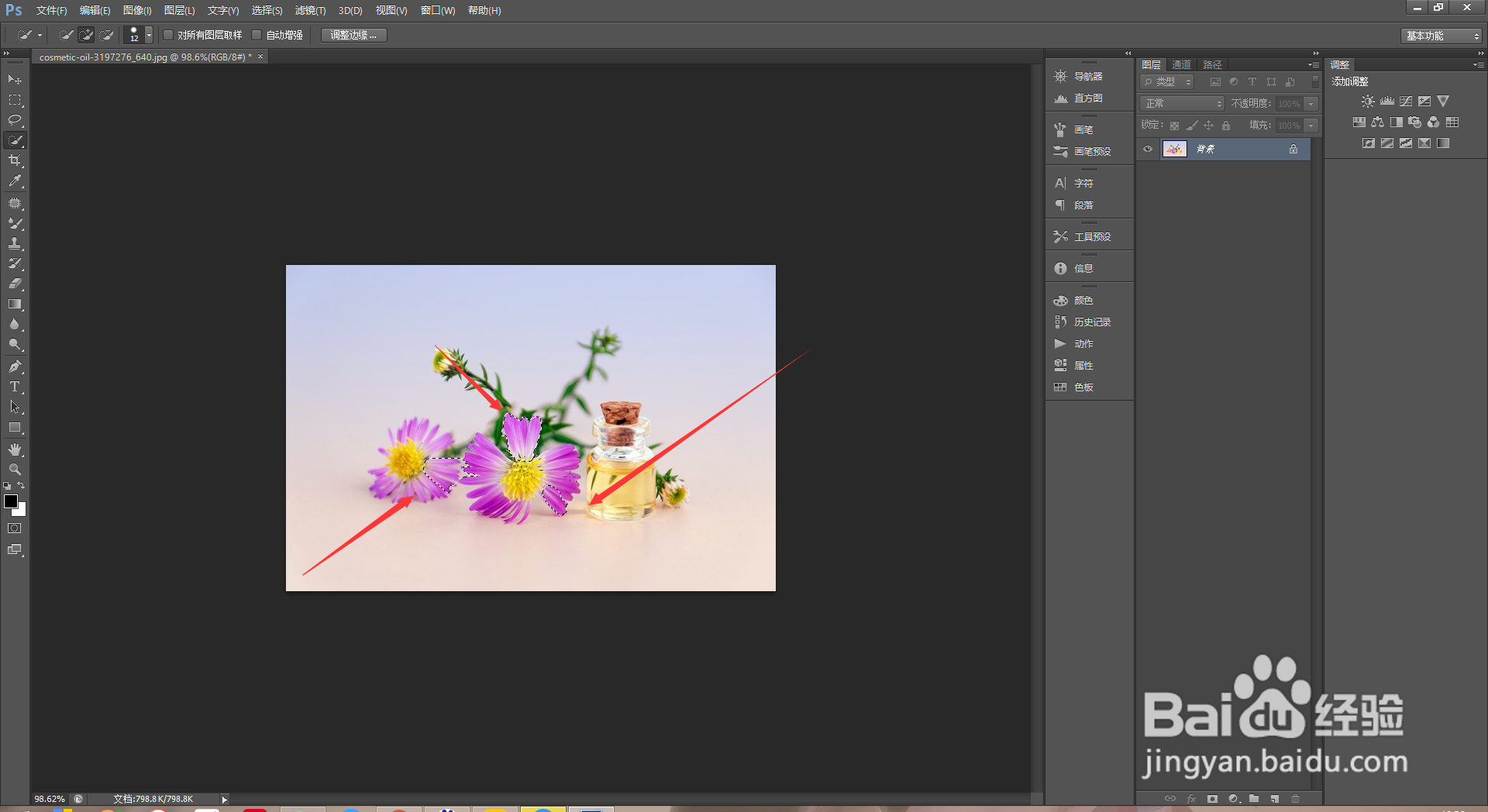Viewport: 1488px width, 812px height.
Task: Switch to the Paths tab
Action: pos(1212,65)
